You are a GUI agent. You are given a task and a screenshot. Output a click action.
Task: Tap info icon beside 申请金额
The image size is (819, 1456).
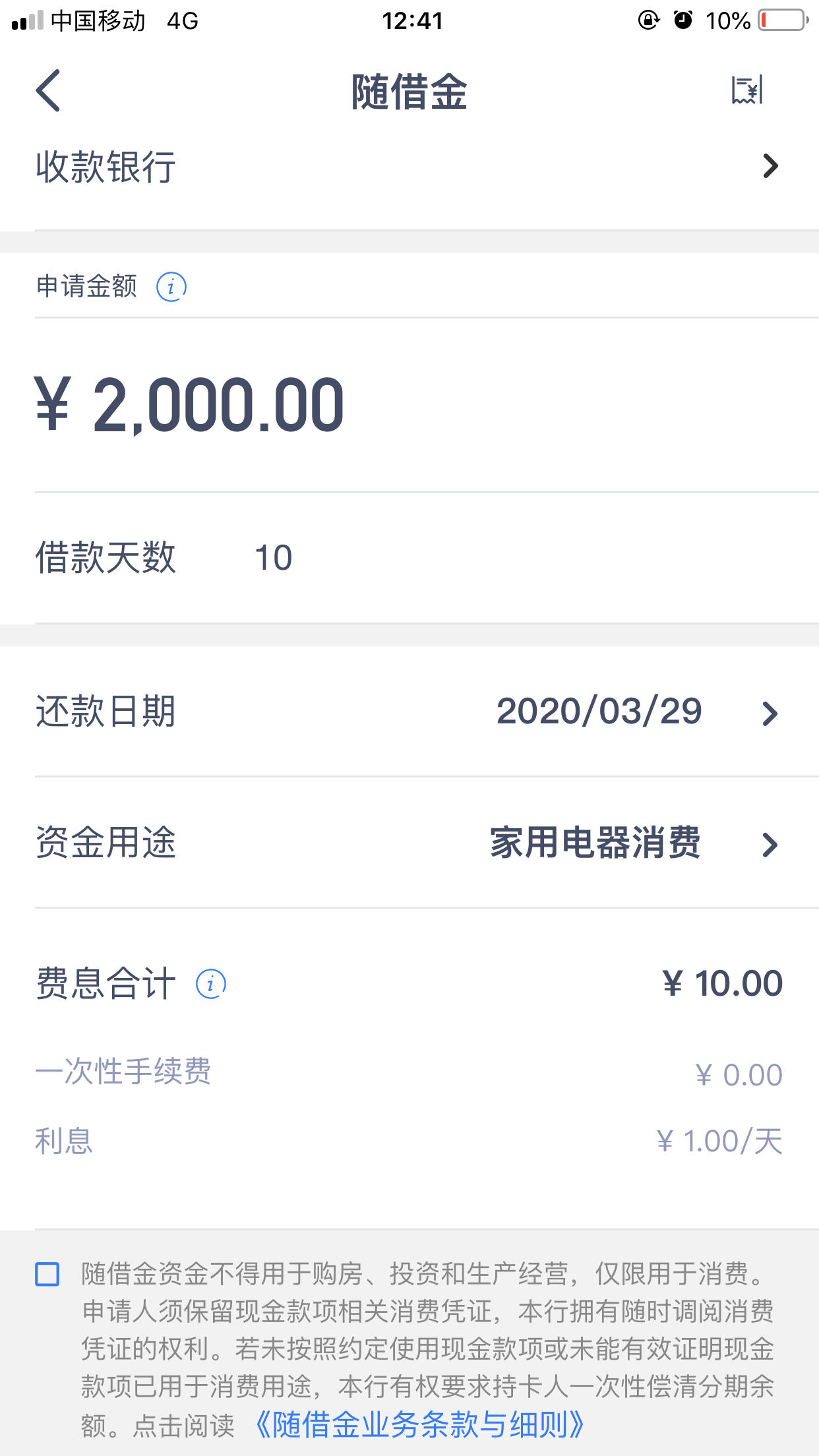click(x=171, y=287)
